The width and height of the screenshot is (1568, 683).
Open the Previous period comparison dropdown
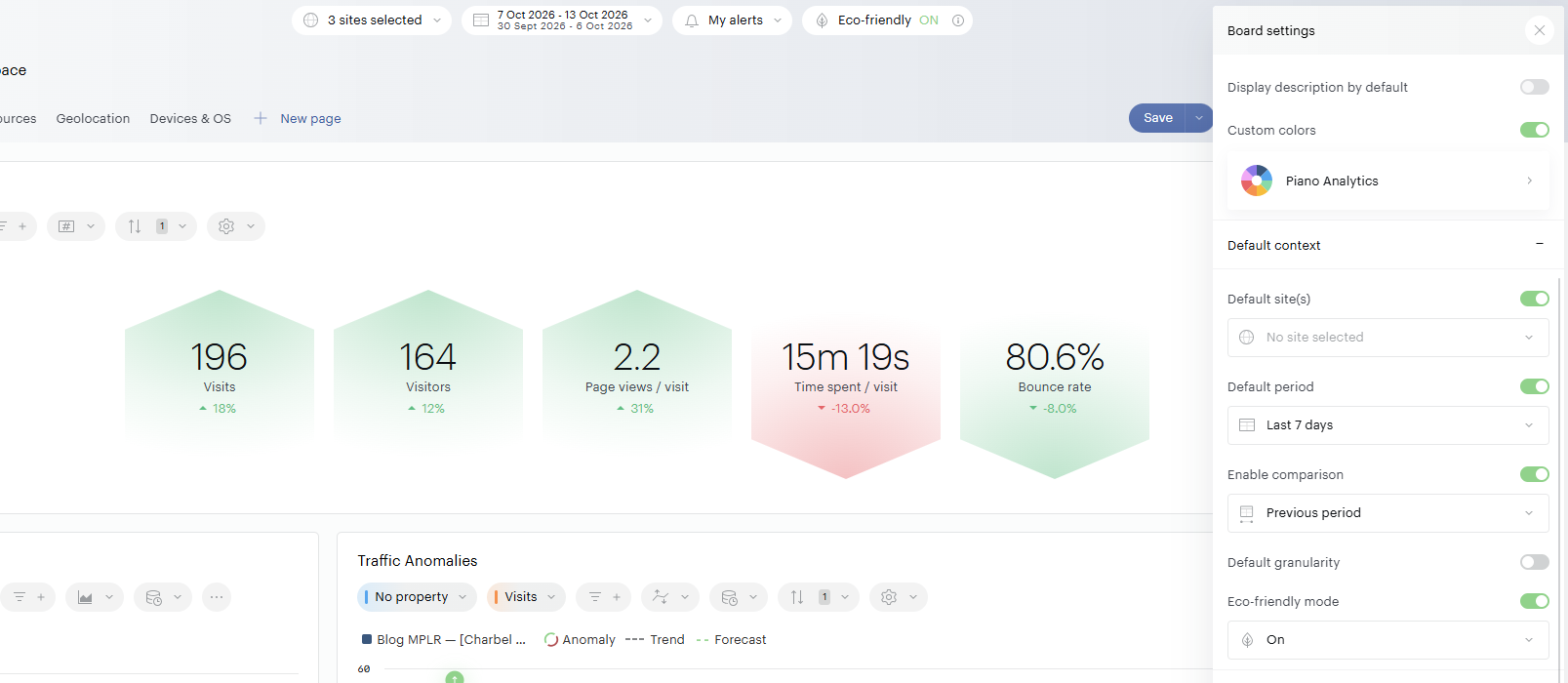(1387, 513)
